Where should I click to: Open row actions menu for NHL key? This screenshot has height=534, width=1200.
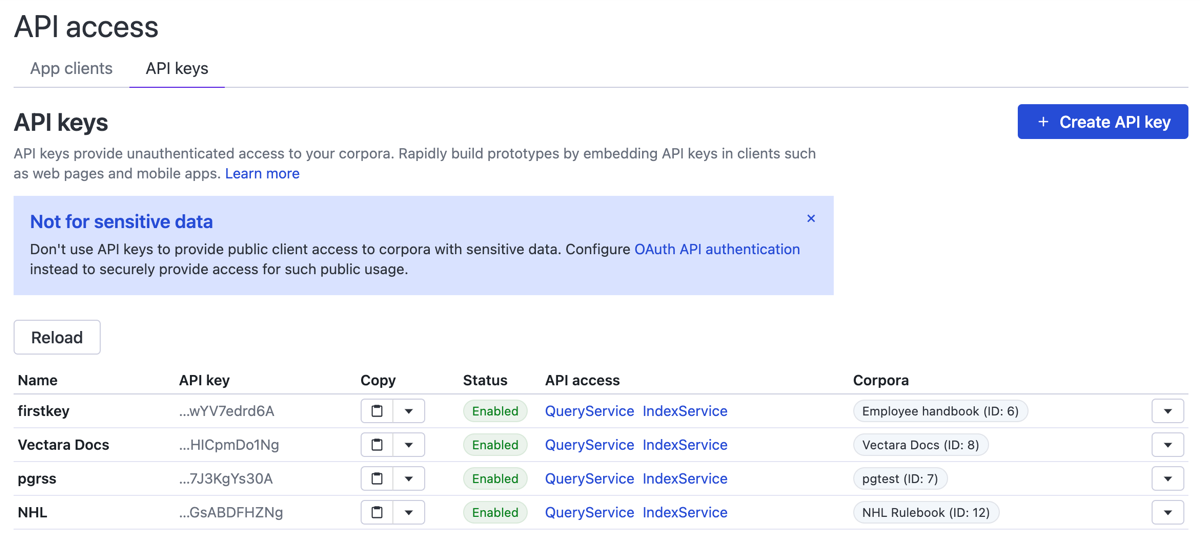pyautogui.click(x=1167, y=512)
